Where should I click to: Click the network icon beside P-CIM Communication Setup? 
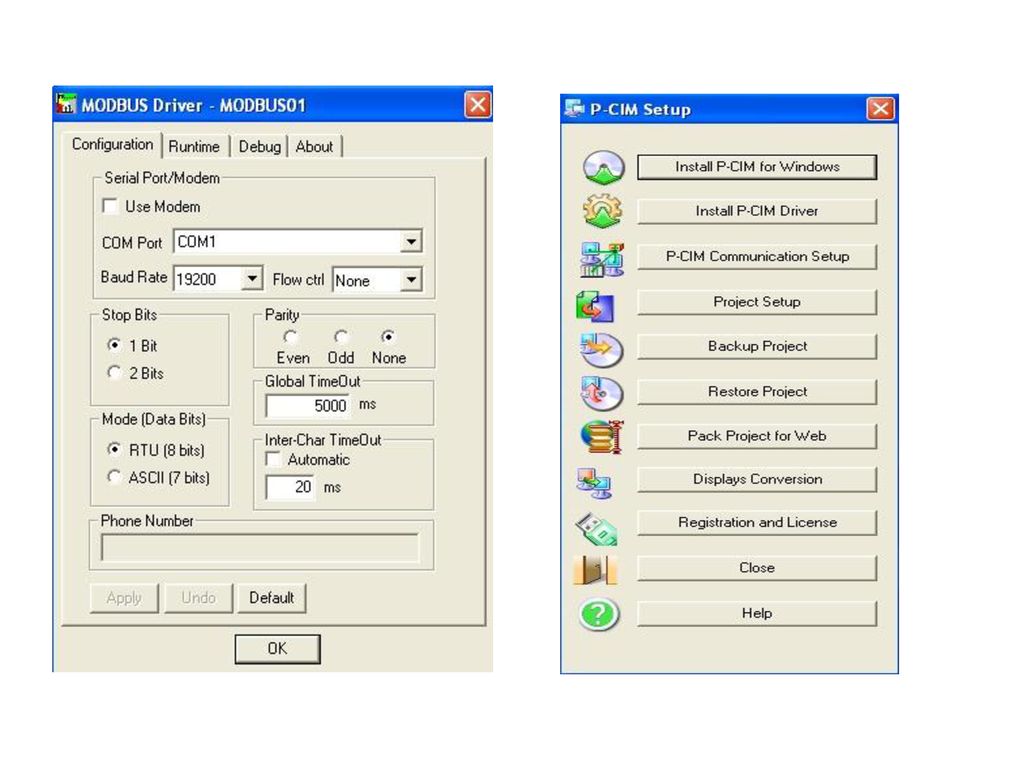(601, 259)
